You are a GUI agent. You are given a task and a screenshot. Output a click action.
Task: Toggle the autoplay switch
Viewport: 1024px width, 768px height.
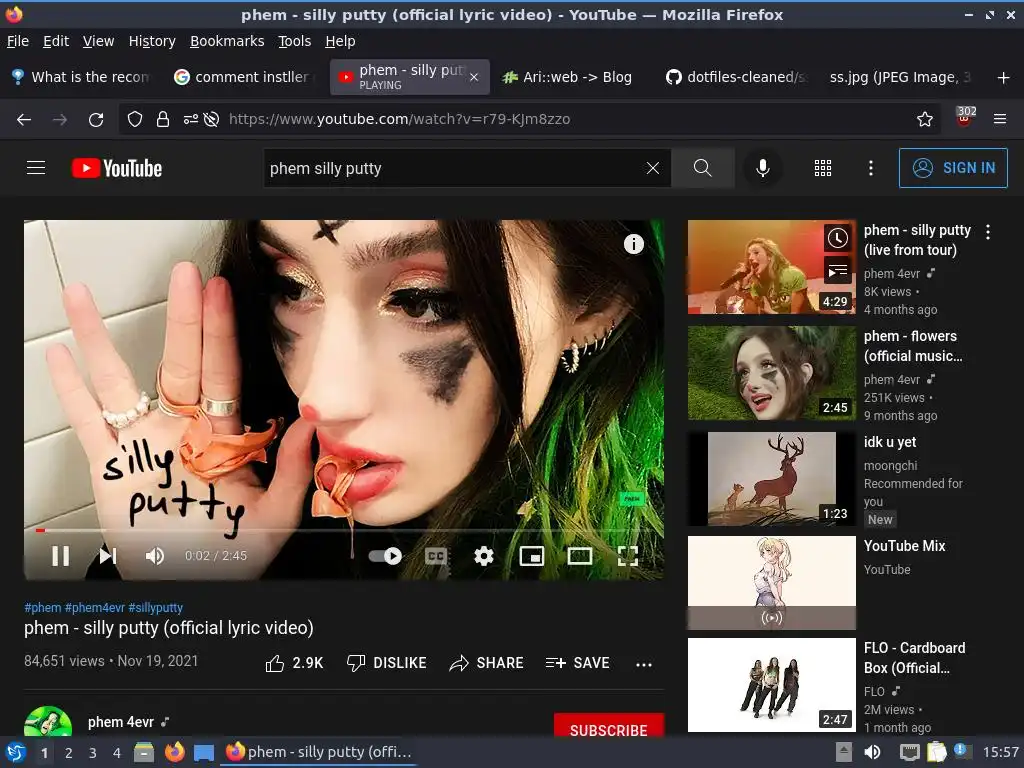(385, 556)
